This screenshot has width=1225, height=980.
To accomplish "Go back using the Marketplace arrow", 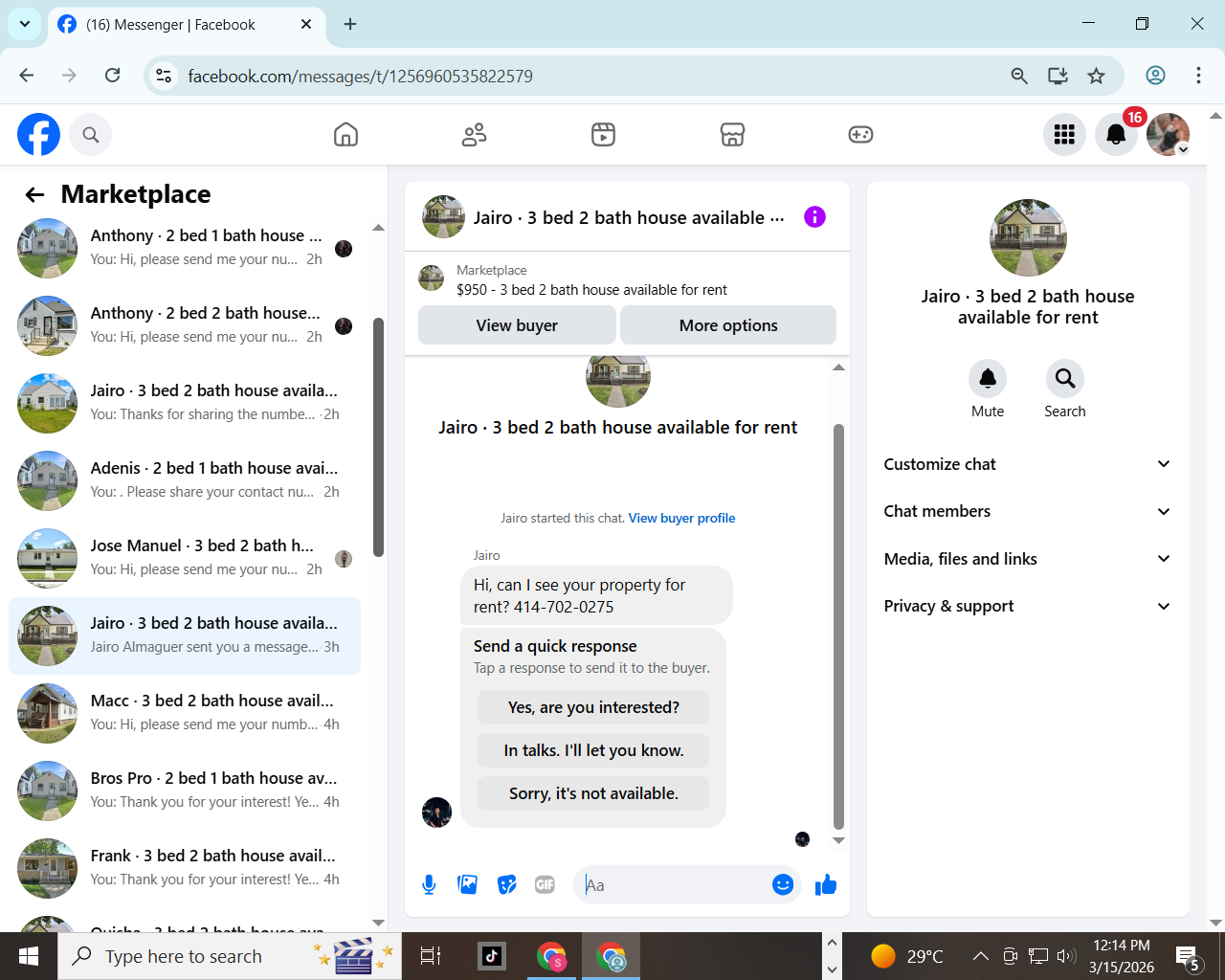I will tap(35, 195).
